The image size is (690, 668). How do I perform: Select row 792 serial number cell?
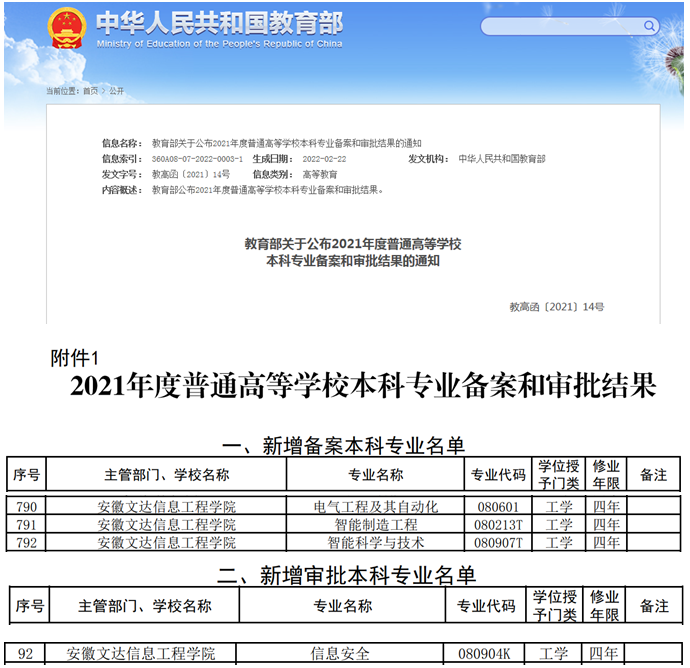point(26,543)
